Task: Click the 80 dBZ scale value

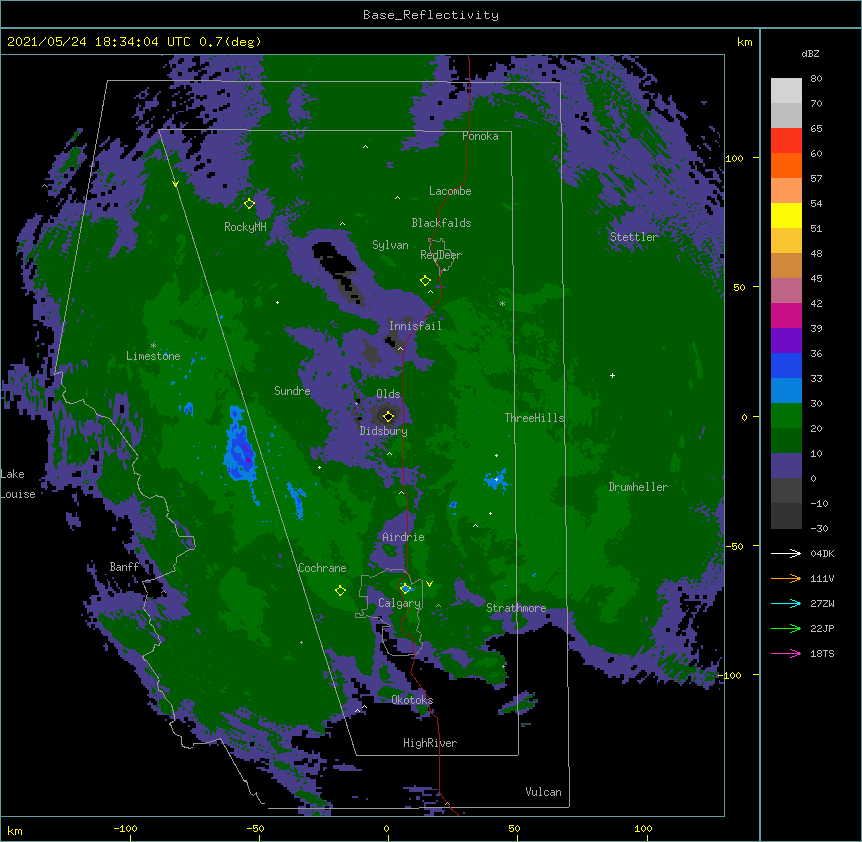Action: (816, 79)
